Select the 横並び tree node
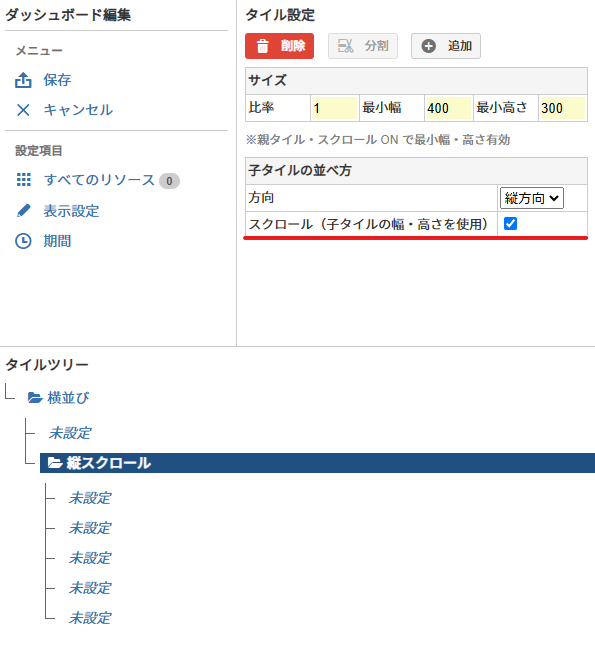Viewport: 595px width, 653px height. [68, 398]
